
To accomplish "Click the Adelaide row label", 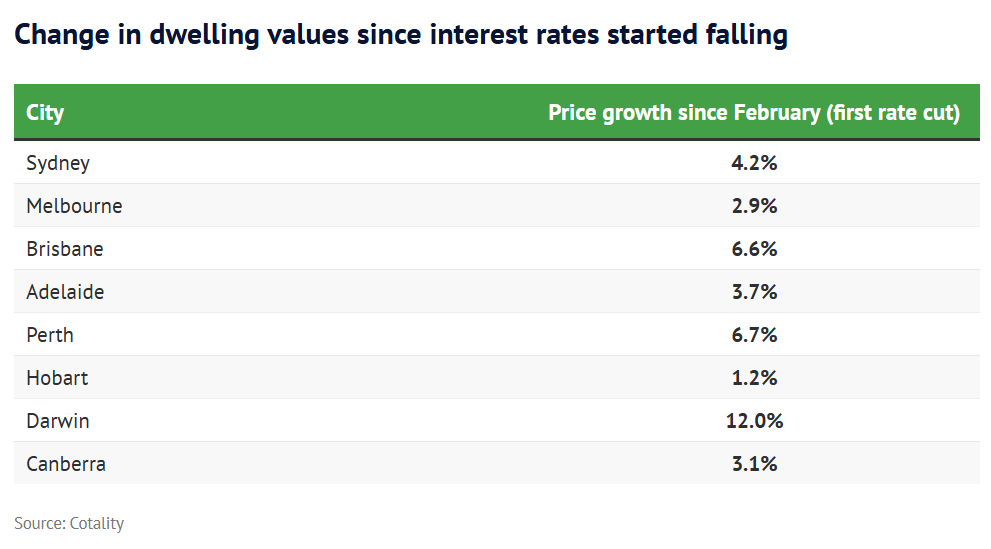I will click(x=65, y=292).
